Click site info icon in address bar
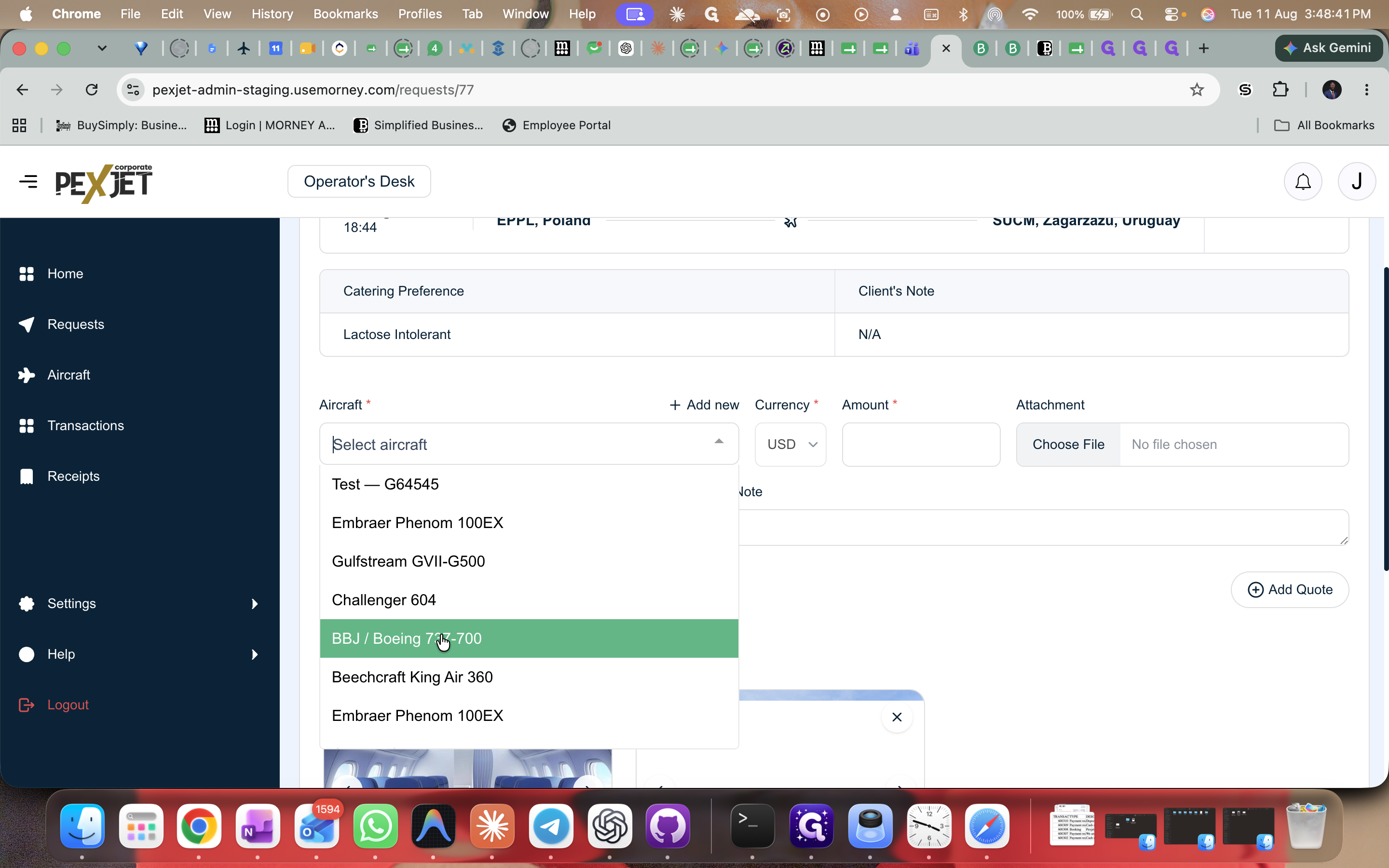 (133, 90)
